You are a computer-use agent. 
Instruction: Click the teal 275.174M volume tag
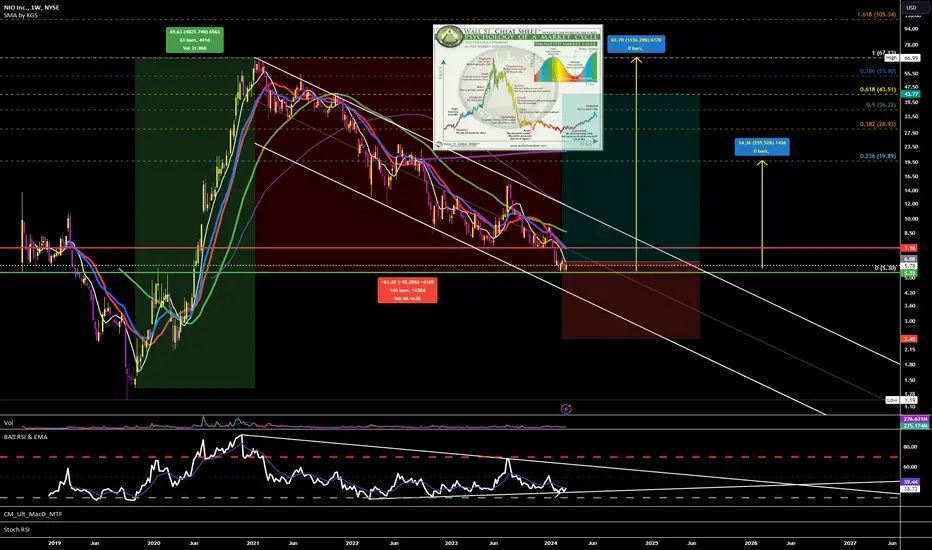pyautogui.click(x=915, y=426)
